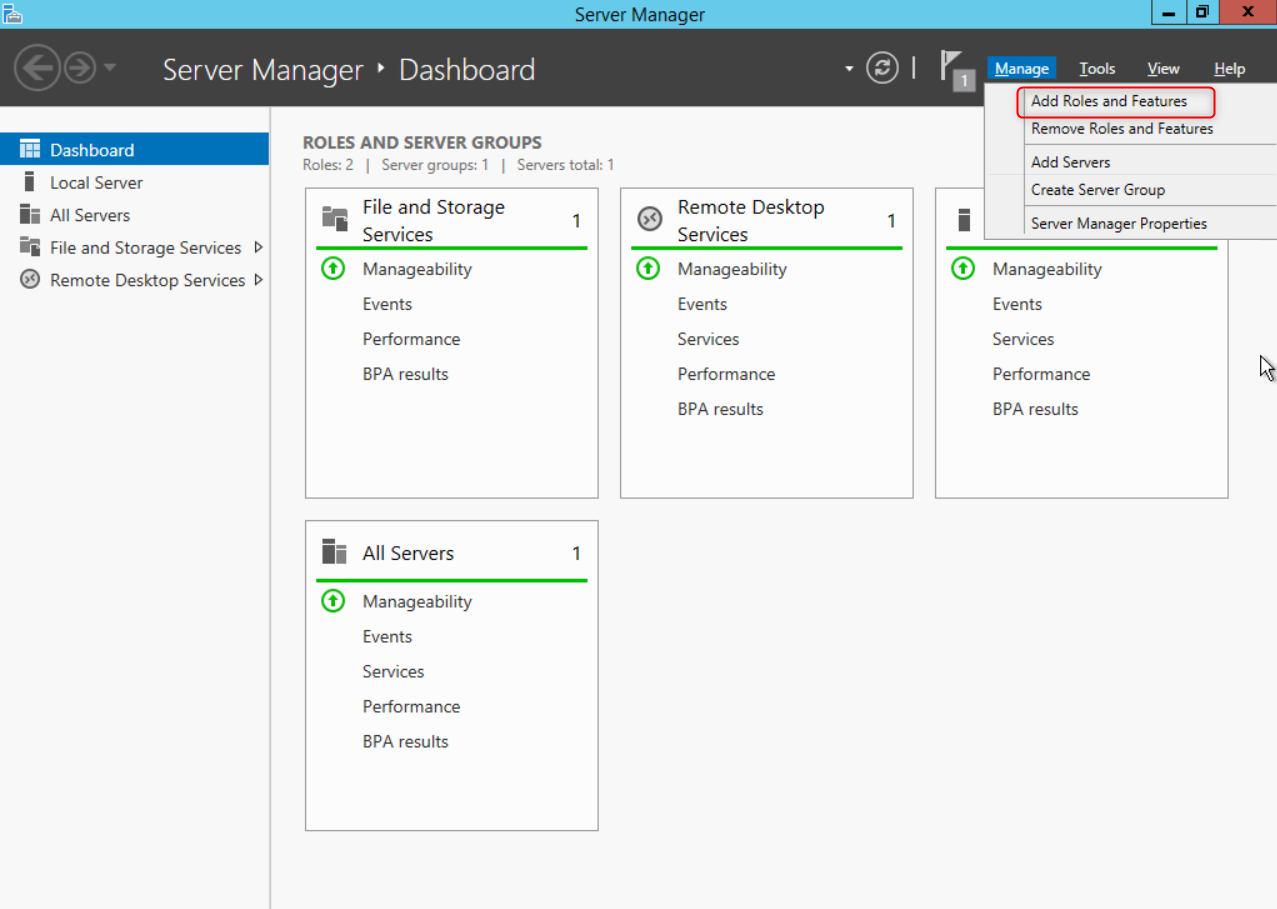Viewport: 1277px width, 909px height.
Task: Open Server Manager Properties
Action: [x=1119, y=223]
